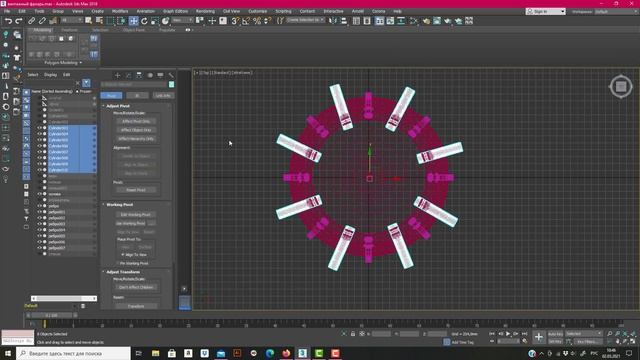Open the Hierarchy command panel tab

(139, 75)
